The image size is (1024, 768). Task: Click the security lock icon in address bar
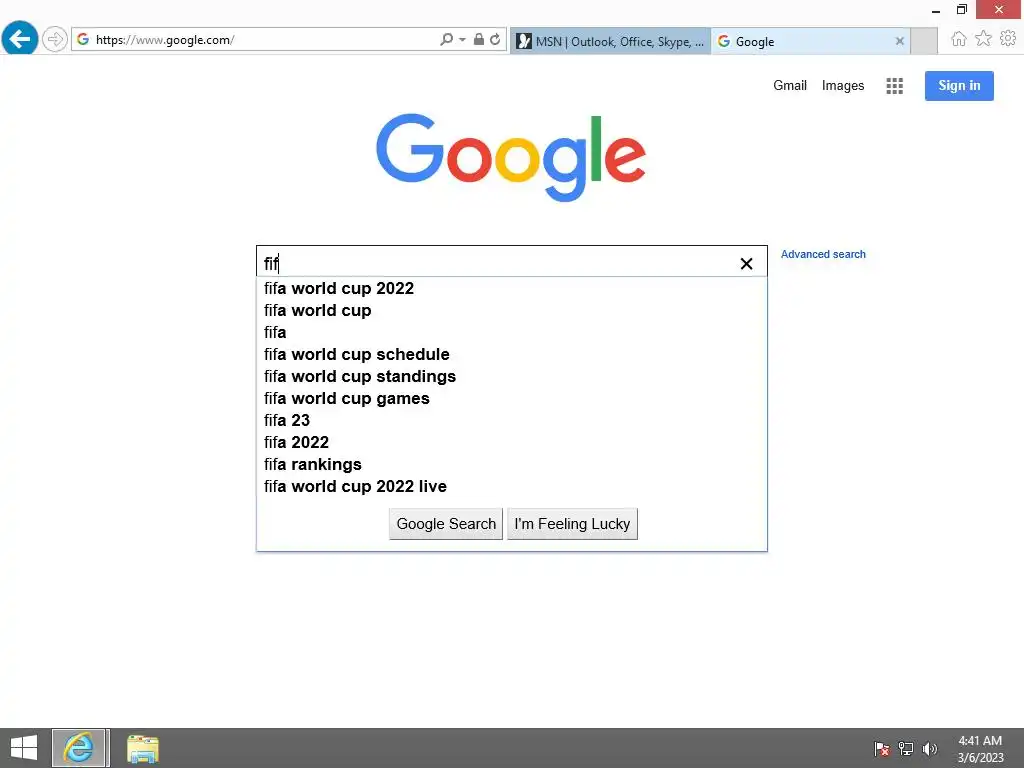click(x=479, y=39)
